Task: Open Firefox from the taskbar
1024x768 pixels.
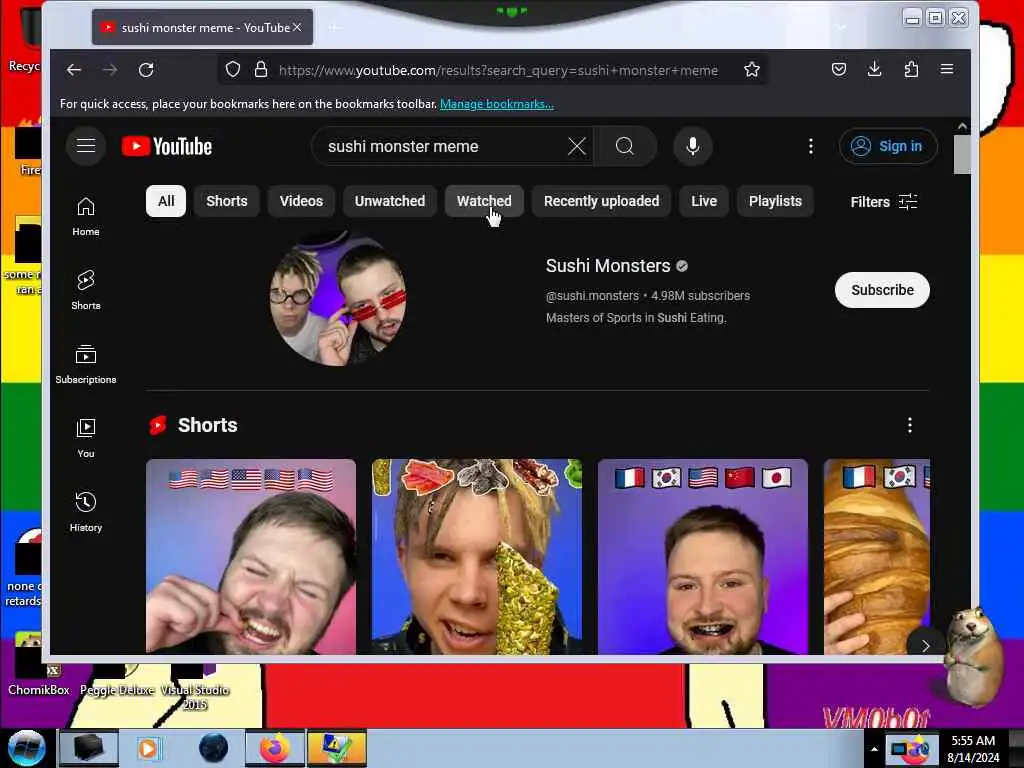Action: coord(274,748)
